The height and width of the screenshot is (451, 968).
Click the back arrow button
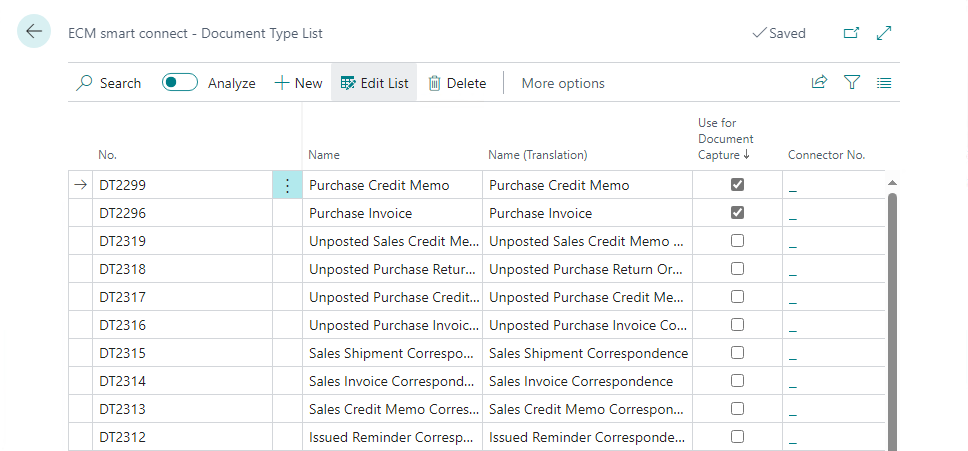[34, 32]
